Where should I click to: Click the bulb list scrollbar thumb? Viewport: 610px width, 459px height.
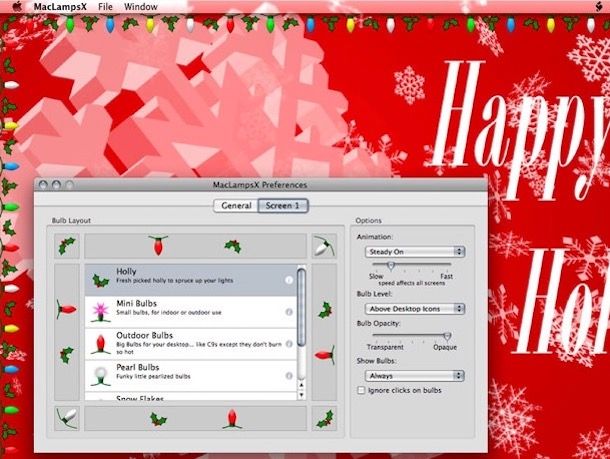(x=301, y=307)
